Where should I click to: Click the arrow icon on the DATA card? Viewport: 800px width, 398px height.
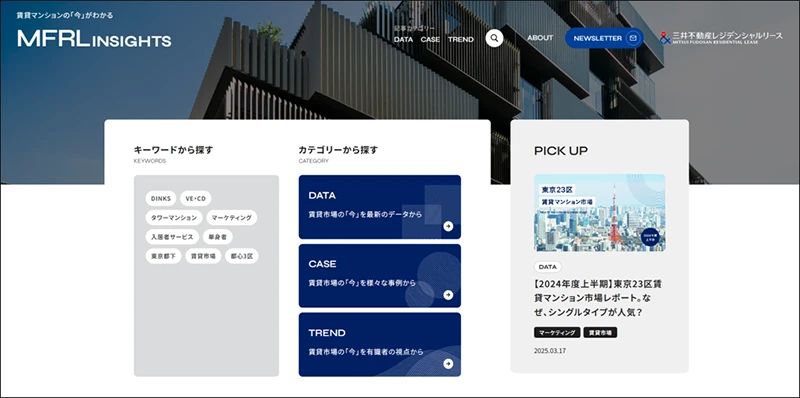tap(448, 226)
